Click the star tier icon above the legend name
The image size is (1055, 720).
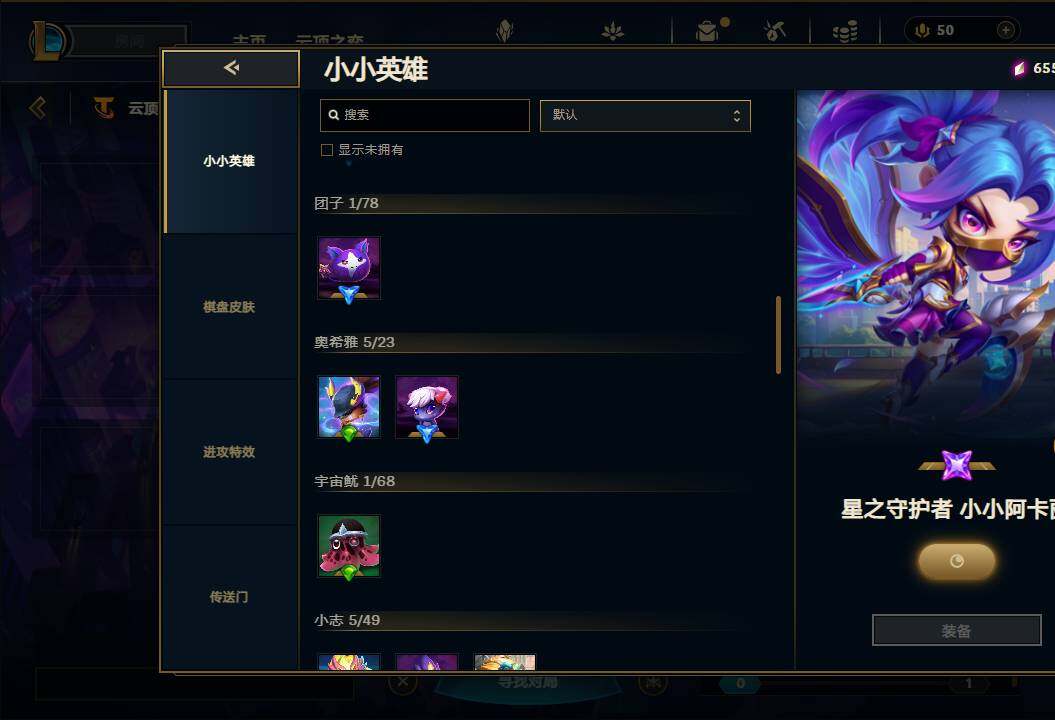pyautogui.click(x=957, y=465)
